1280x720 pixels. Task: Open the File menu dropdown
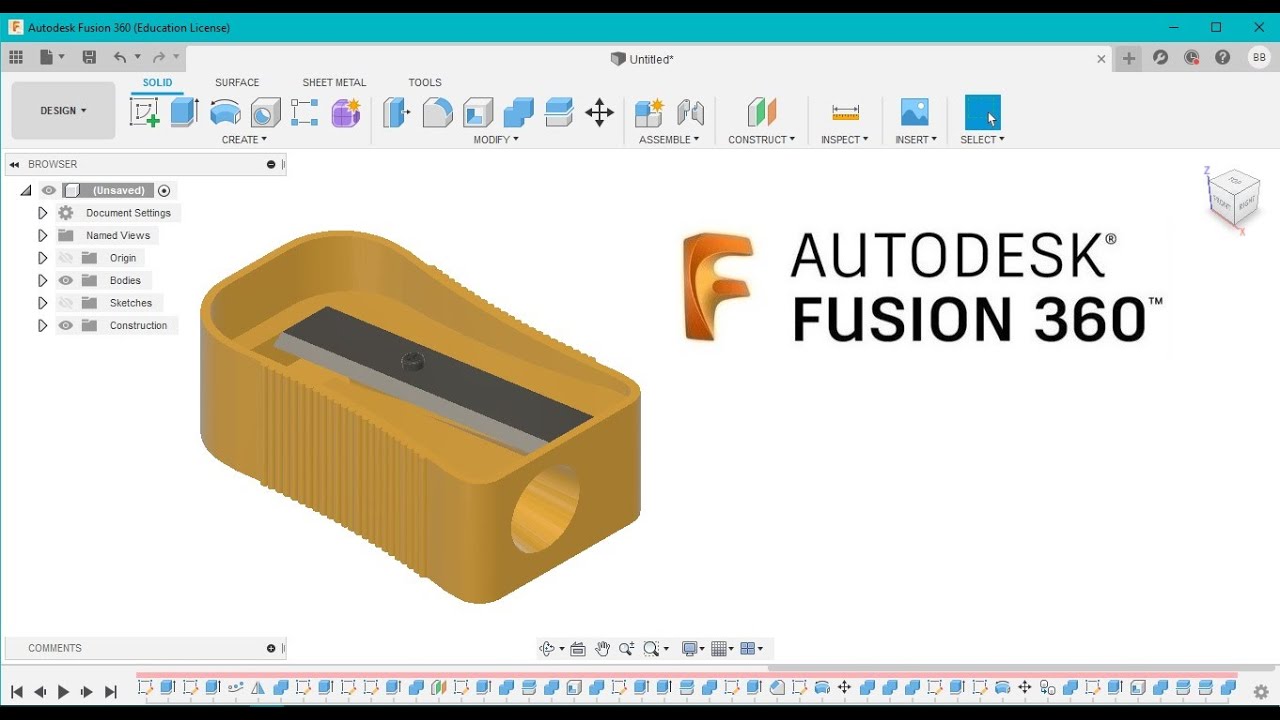[52, 58]
